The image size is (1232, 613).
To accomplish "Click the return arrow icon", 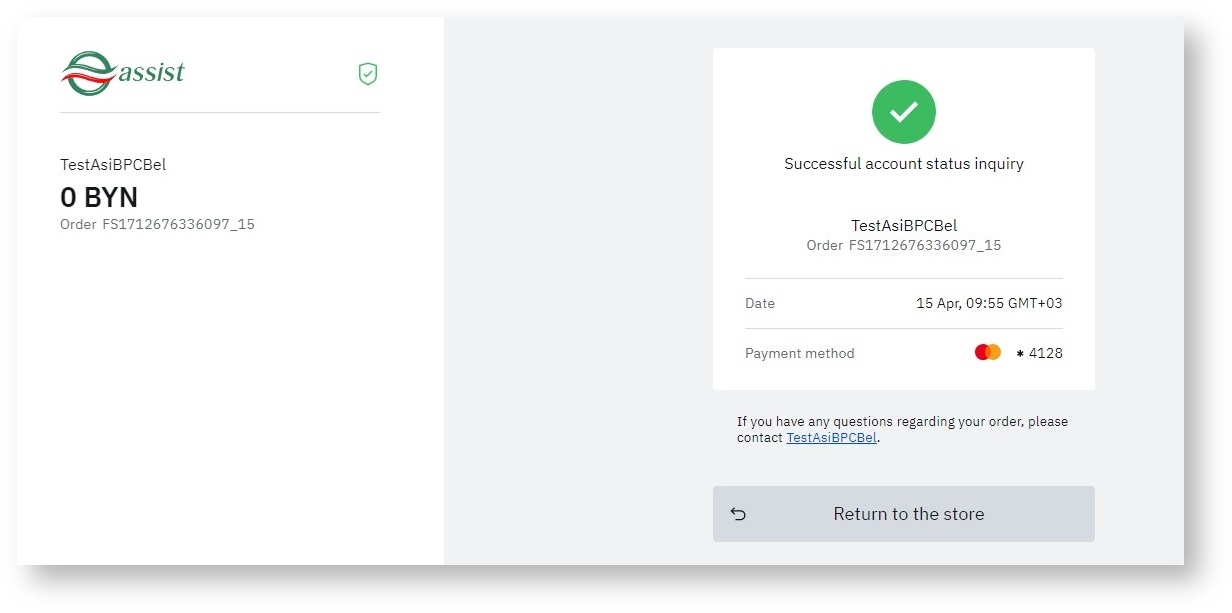I will click(x=738, y=514).
